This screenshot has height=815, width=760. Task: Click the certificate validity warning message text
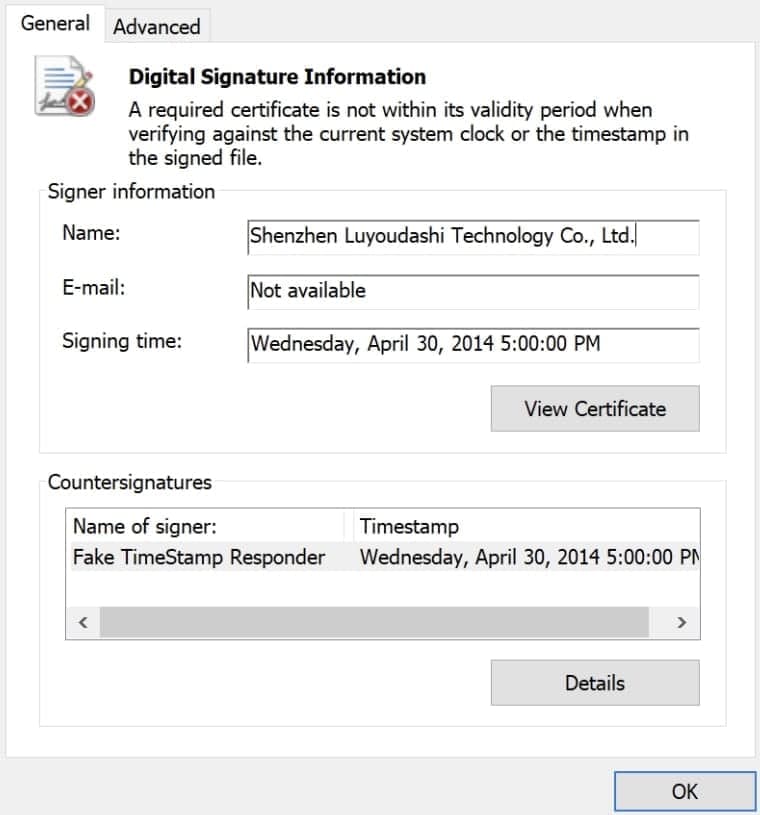(x=408, y=133)
